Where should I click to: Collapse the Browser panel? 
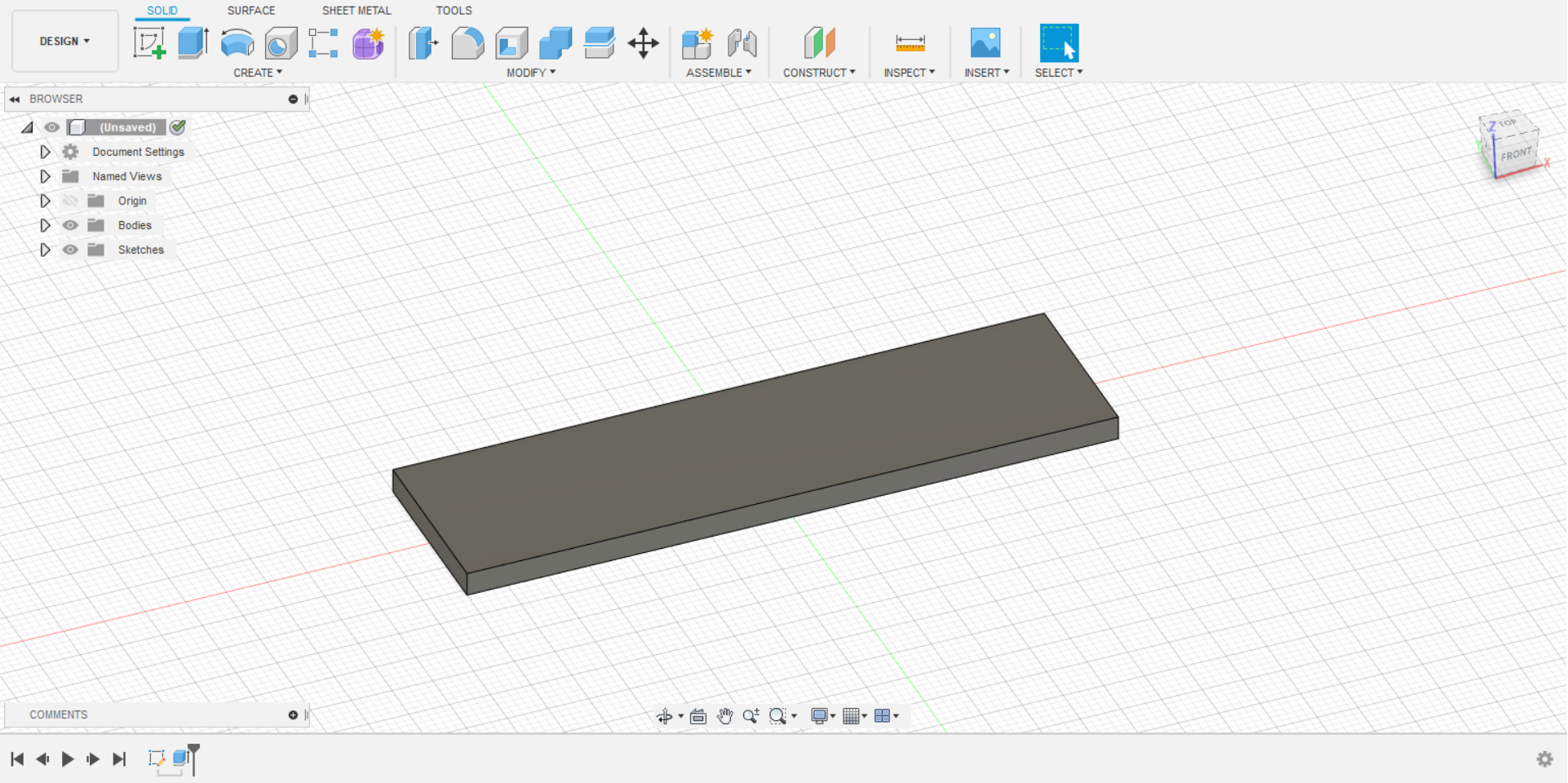pos(14,99)
